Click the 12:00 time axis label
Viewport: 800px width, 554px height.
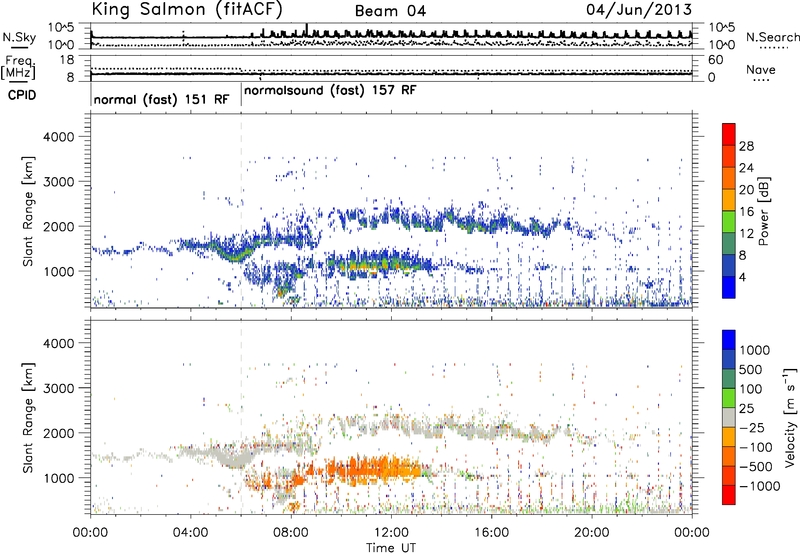(391, 533)
